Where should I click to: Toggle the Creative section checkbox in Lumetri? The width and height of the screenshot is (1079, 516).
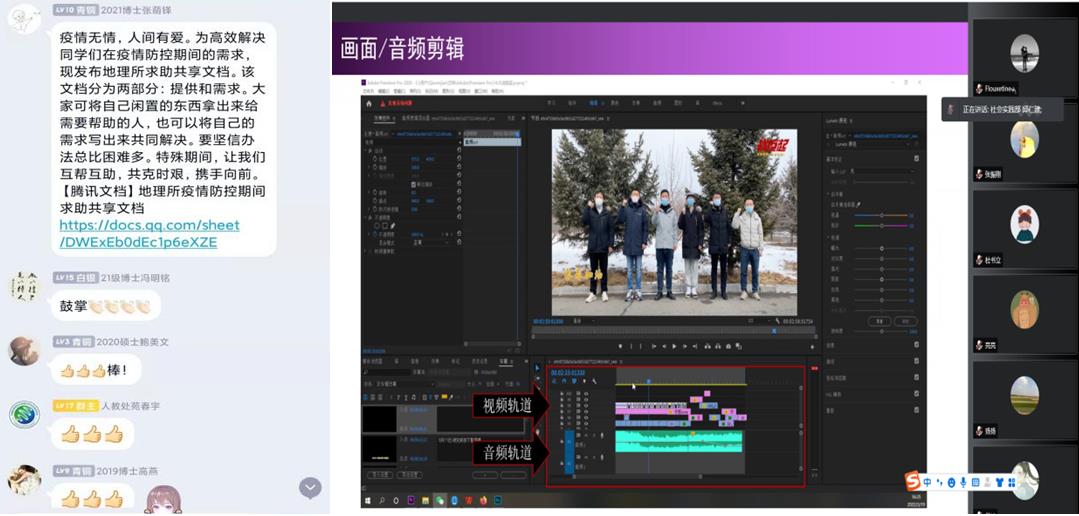[x=916, y=346]
